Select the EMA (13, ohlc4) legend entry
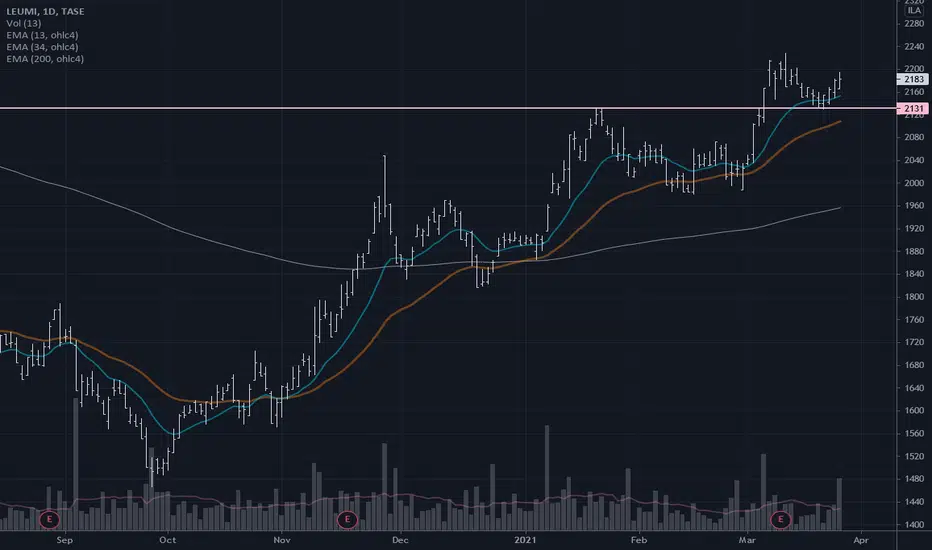This screenshot has height=550, width=932. click(x=42, y=35)
